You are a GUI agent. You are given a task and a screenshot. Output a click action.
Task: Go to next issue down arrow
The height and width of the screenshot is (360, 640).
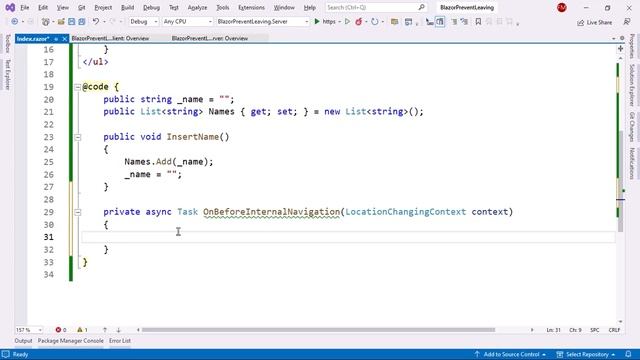(118, 330)
